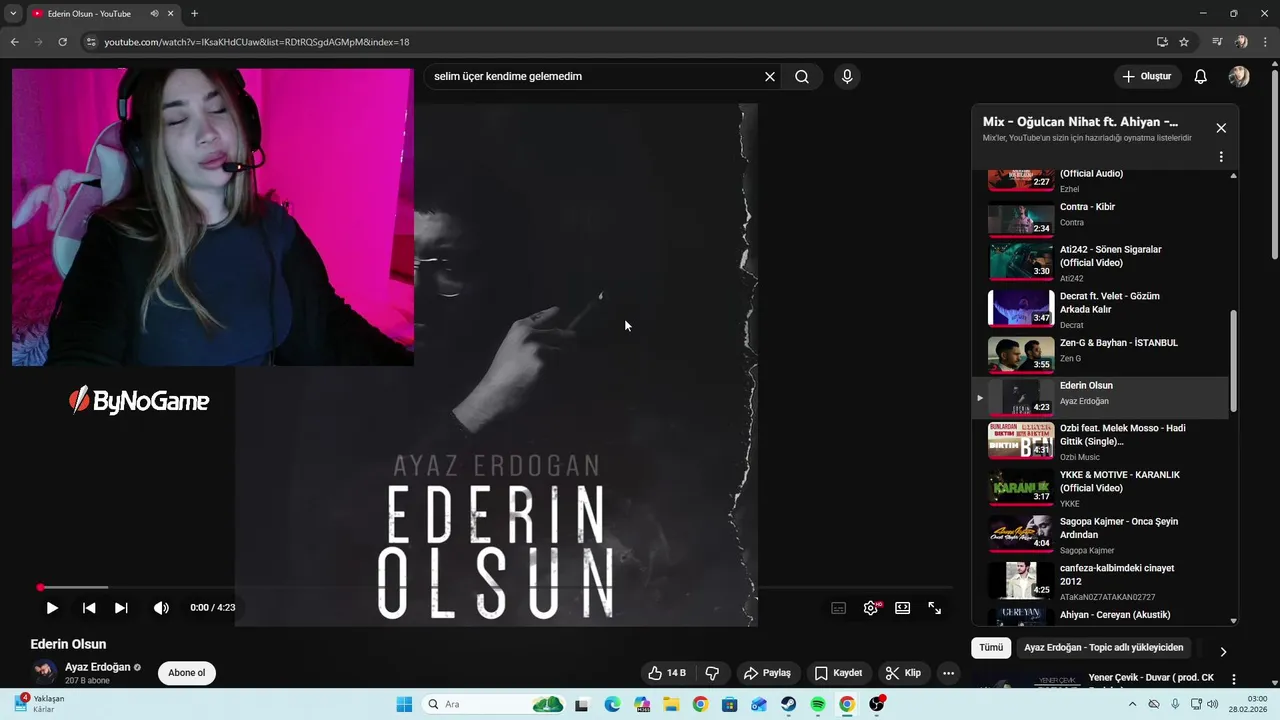1280x720 pixels.
Task: Play the Ederin Olsun video
Action: [x=52, y=608]
